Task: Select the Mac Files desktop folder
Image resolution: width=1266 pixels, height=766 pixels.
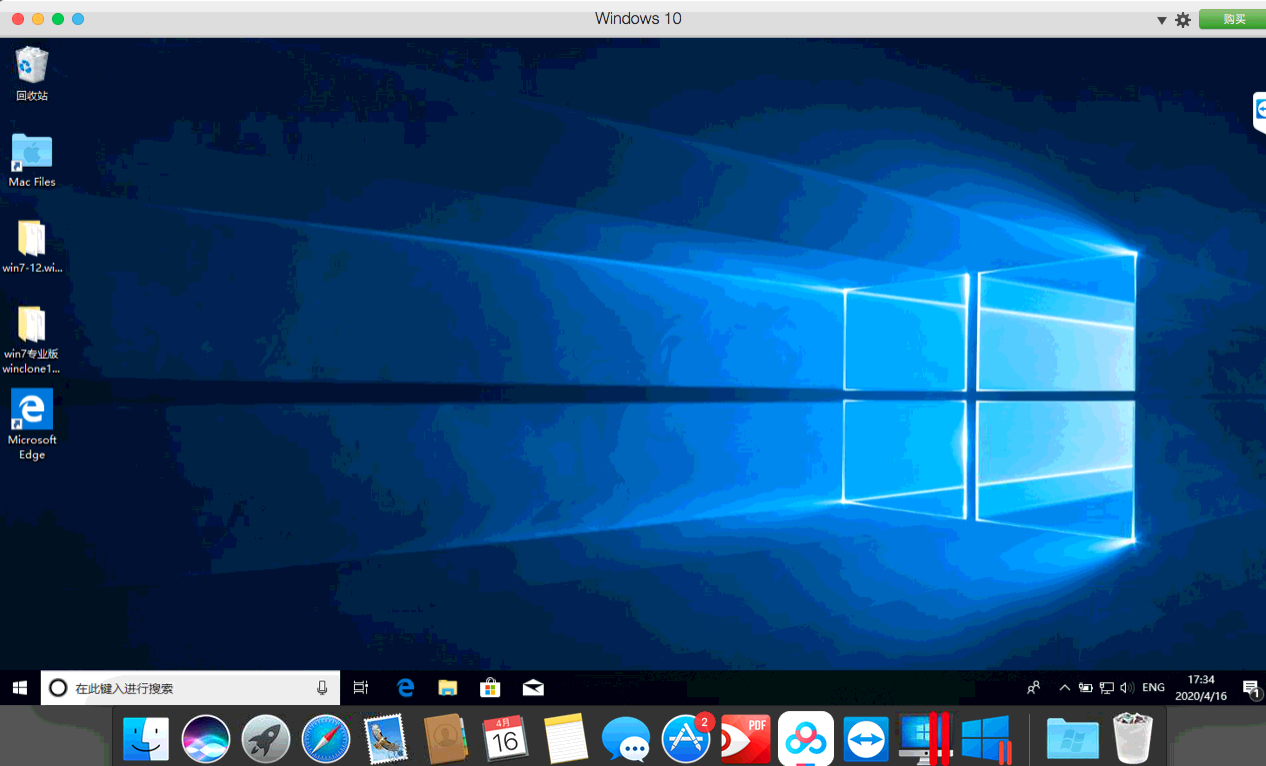Action: (32, 159)
